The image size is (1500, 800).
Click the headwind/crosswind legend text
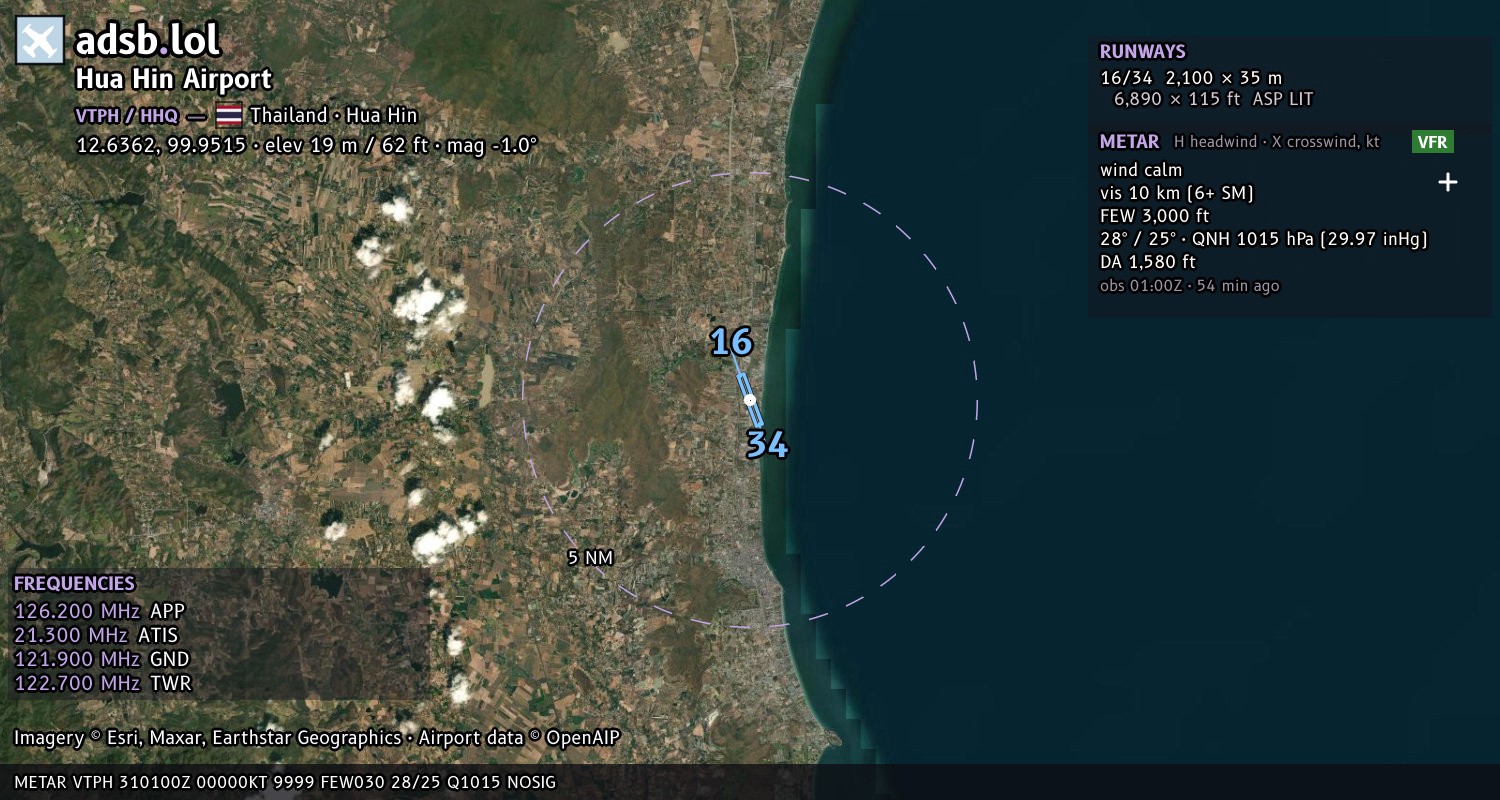[x=1277, y=142]
